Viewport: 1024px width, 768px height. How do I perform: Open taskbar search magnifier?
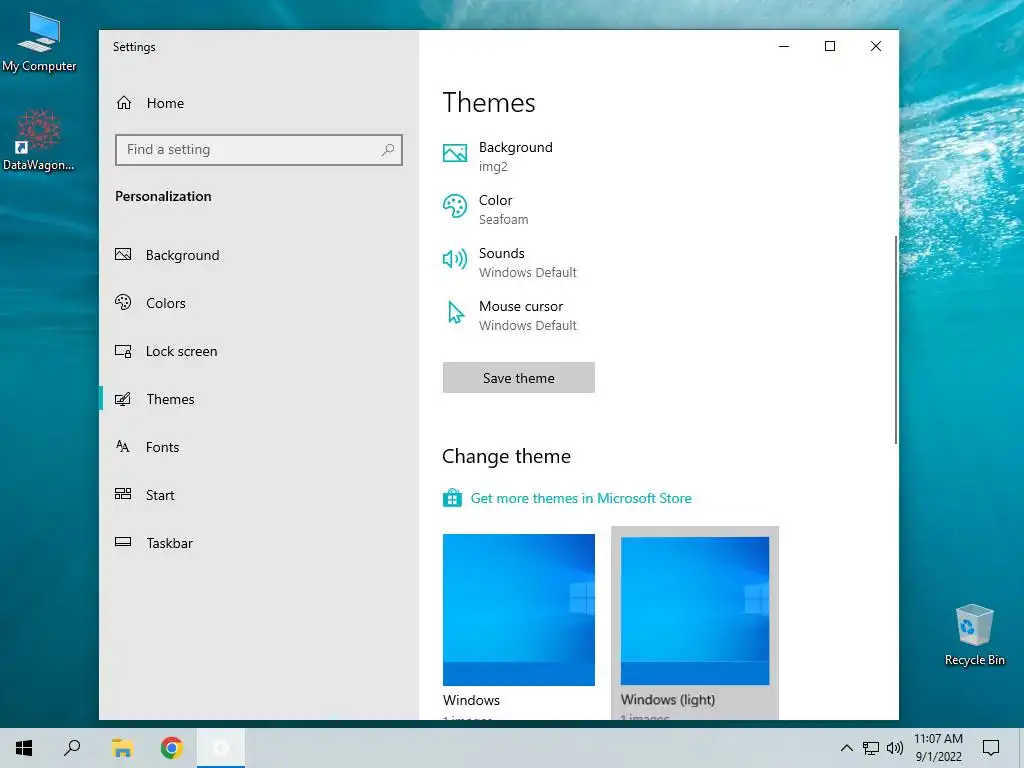click(x=72, y=748)
